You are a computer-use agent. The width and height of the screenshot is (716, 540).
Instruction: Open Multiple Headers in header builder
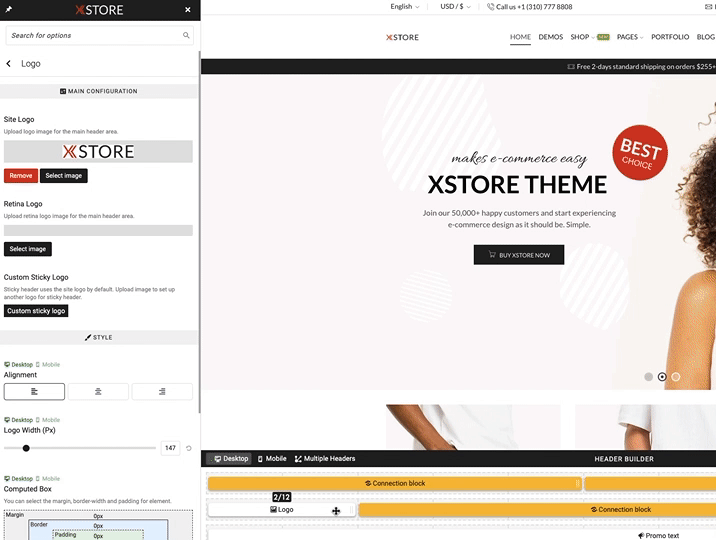tap(325, 459)
